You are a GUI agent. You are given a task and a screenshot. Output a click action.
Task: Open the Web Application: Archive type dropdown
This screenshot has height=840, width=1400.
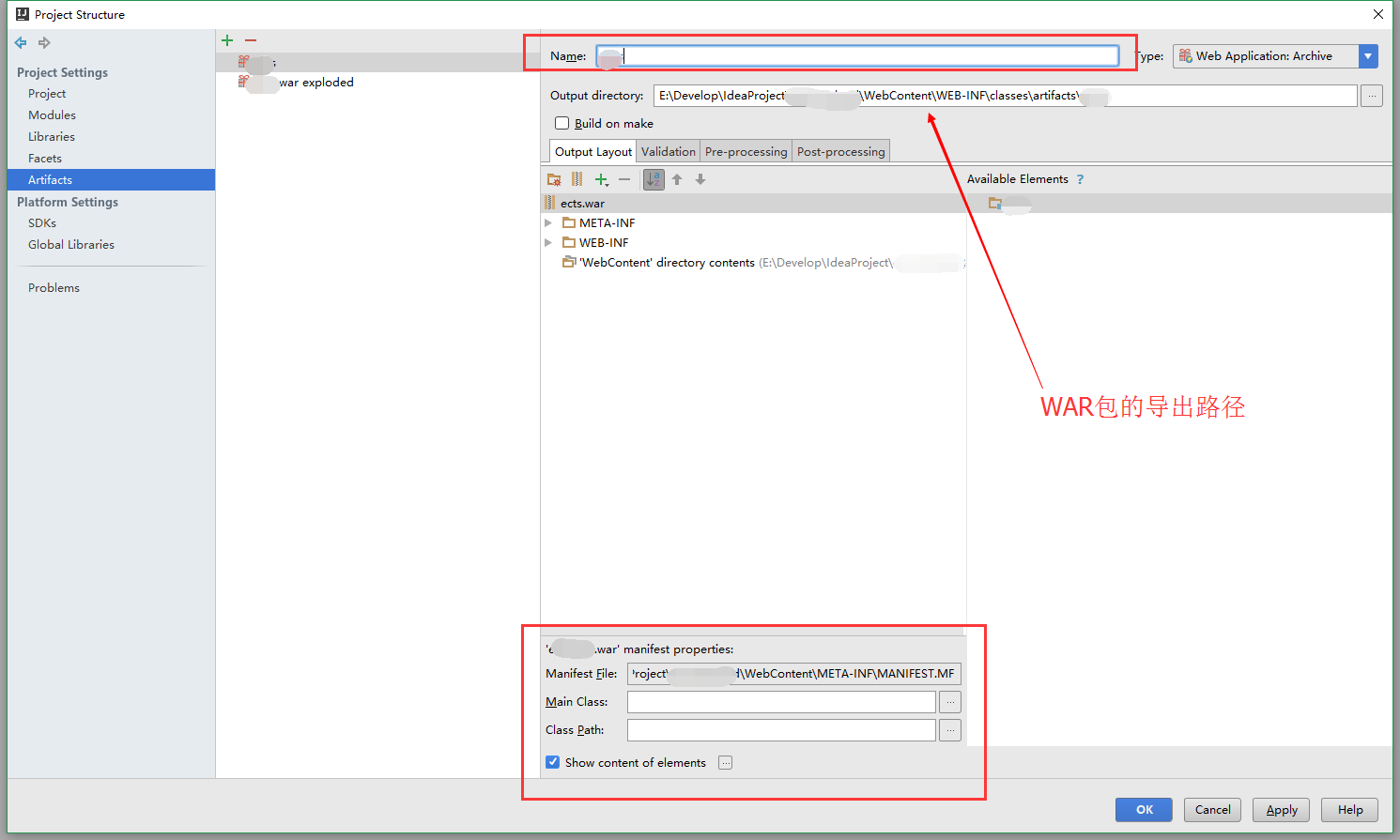[x=1368, y=55]
